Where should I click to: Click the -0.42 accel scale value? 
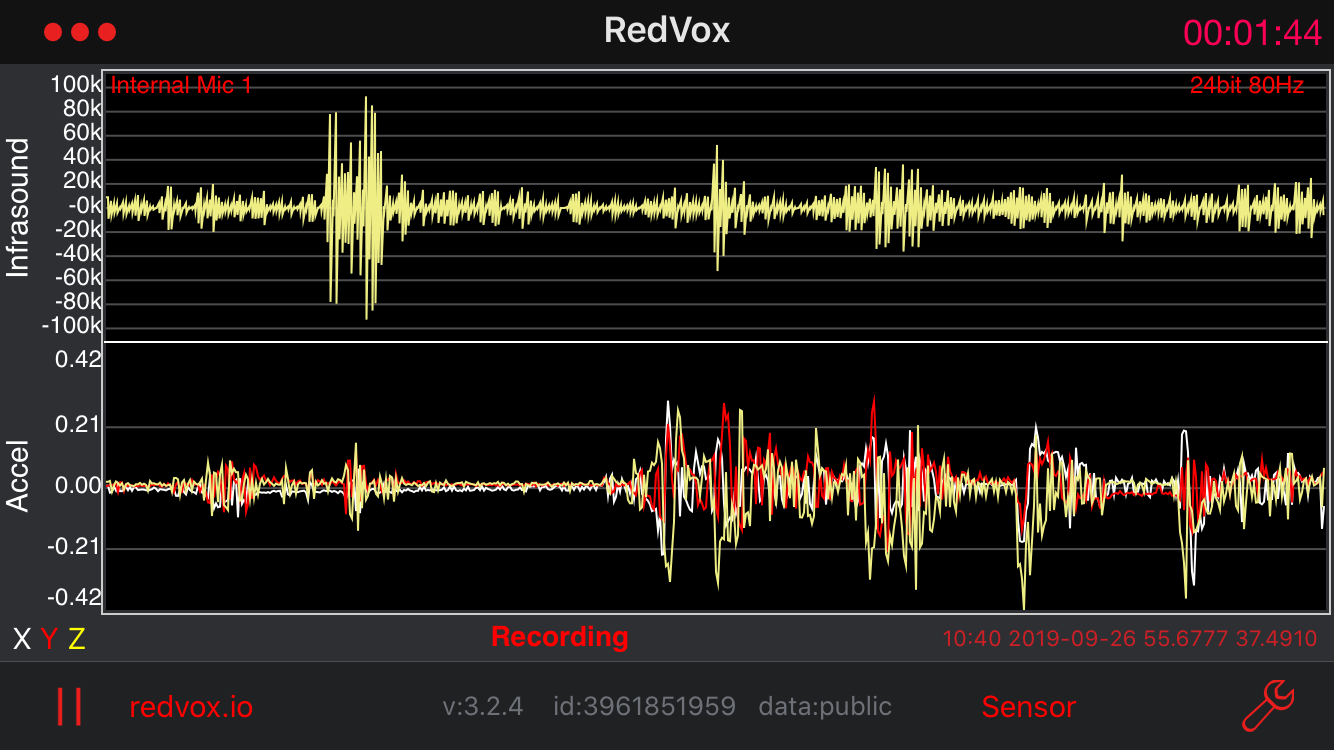[x=74, y=598]
